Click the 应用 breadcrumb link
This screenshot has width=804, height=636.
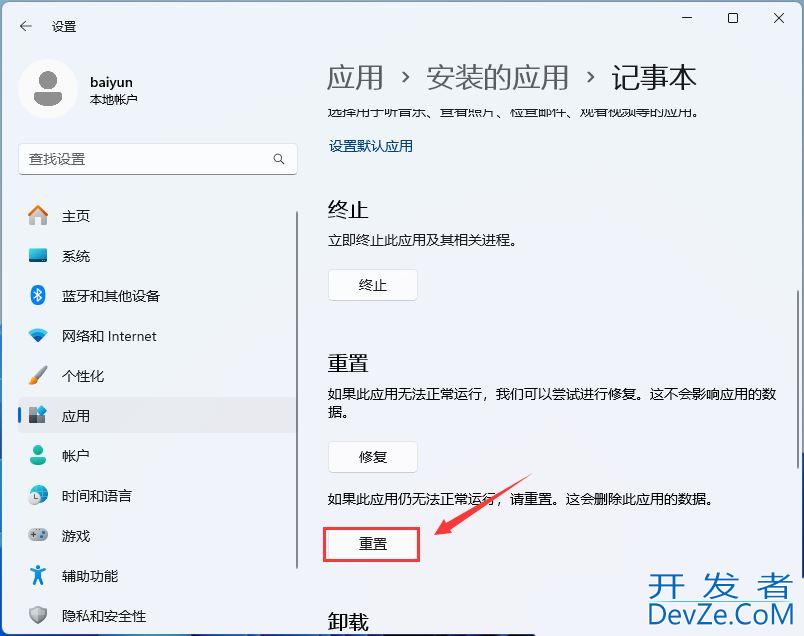pyautogui.click(x=355, y=77)
